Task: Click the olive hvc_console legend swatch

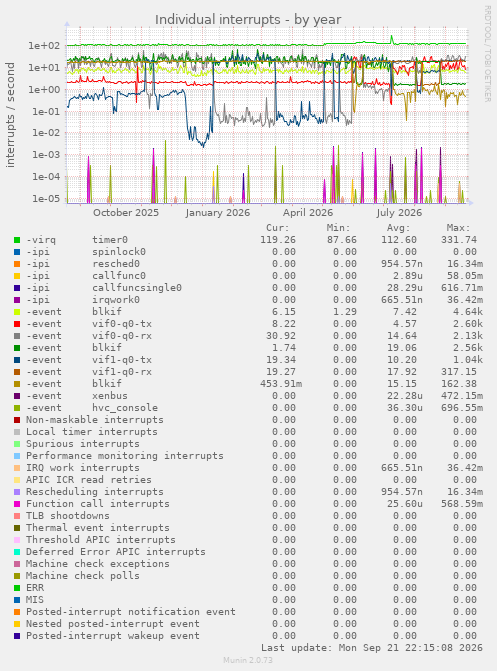Action: click(17, 408)
